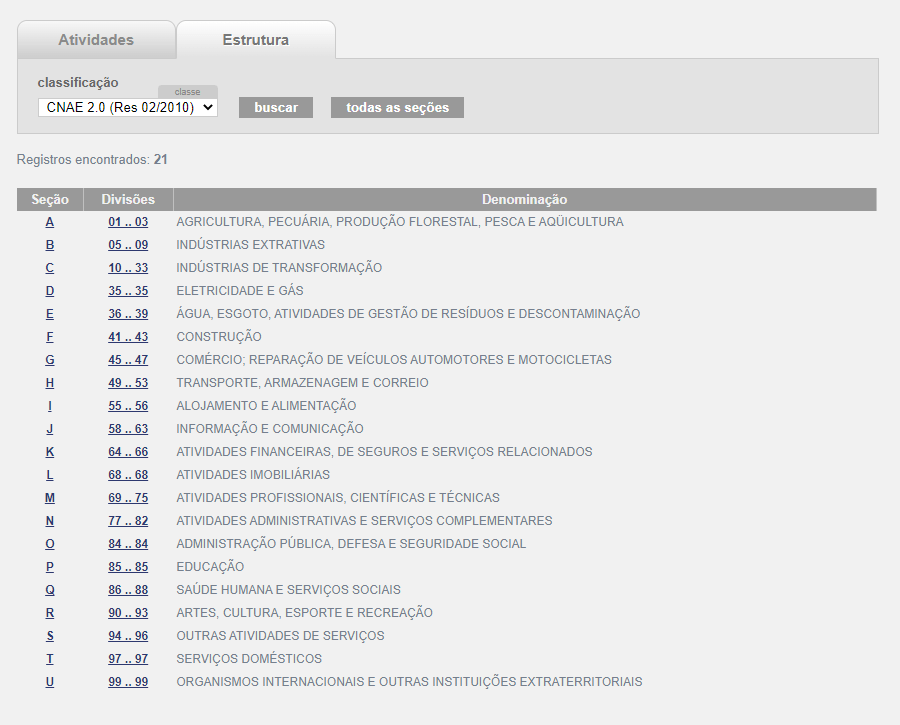Viewport: 900px width, 725px height.
Task: Open divisions 58 .. 63 link
Action: click(128, 429)
